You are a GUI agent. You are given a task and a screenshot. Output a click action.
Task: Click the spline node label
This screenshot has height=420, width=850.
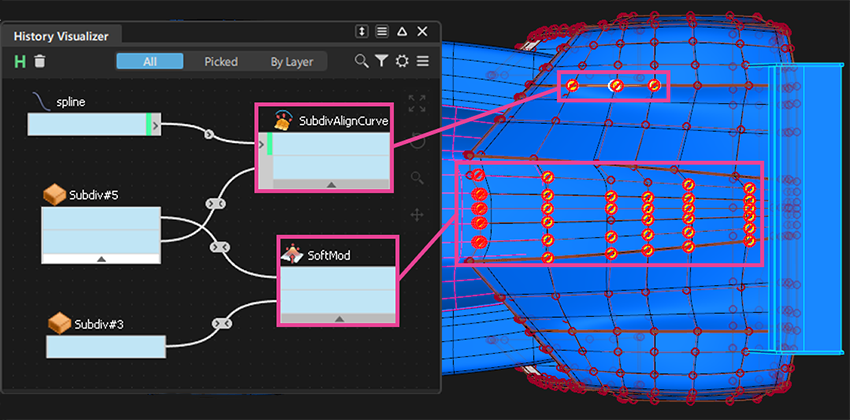coord(70,102)
